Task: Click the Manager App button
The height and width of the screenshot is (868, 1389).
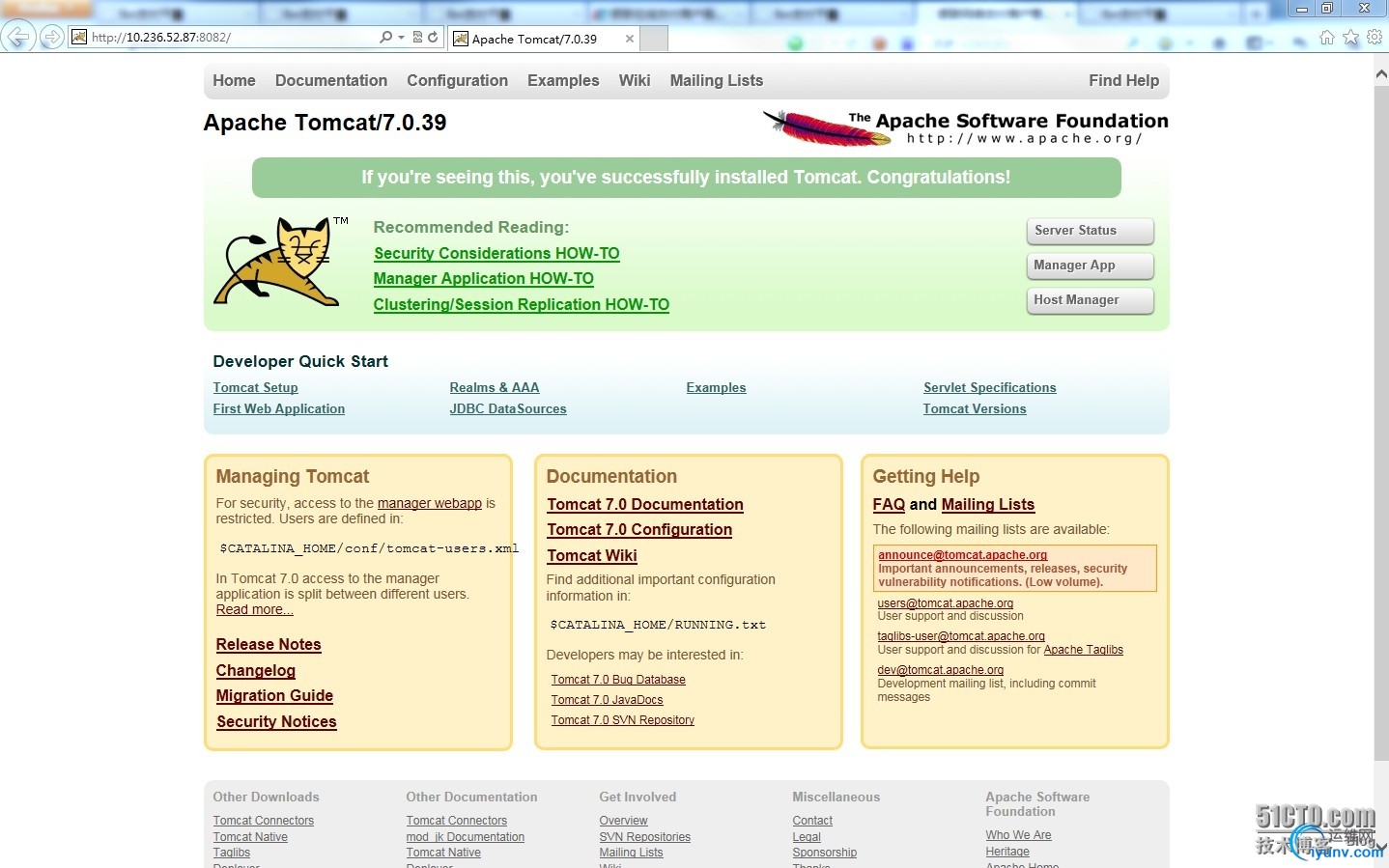Action: pyautogui.click(x=1090, y=266)
